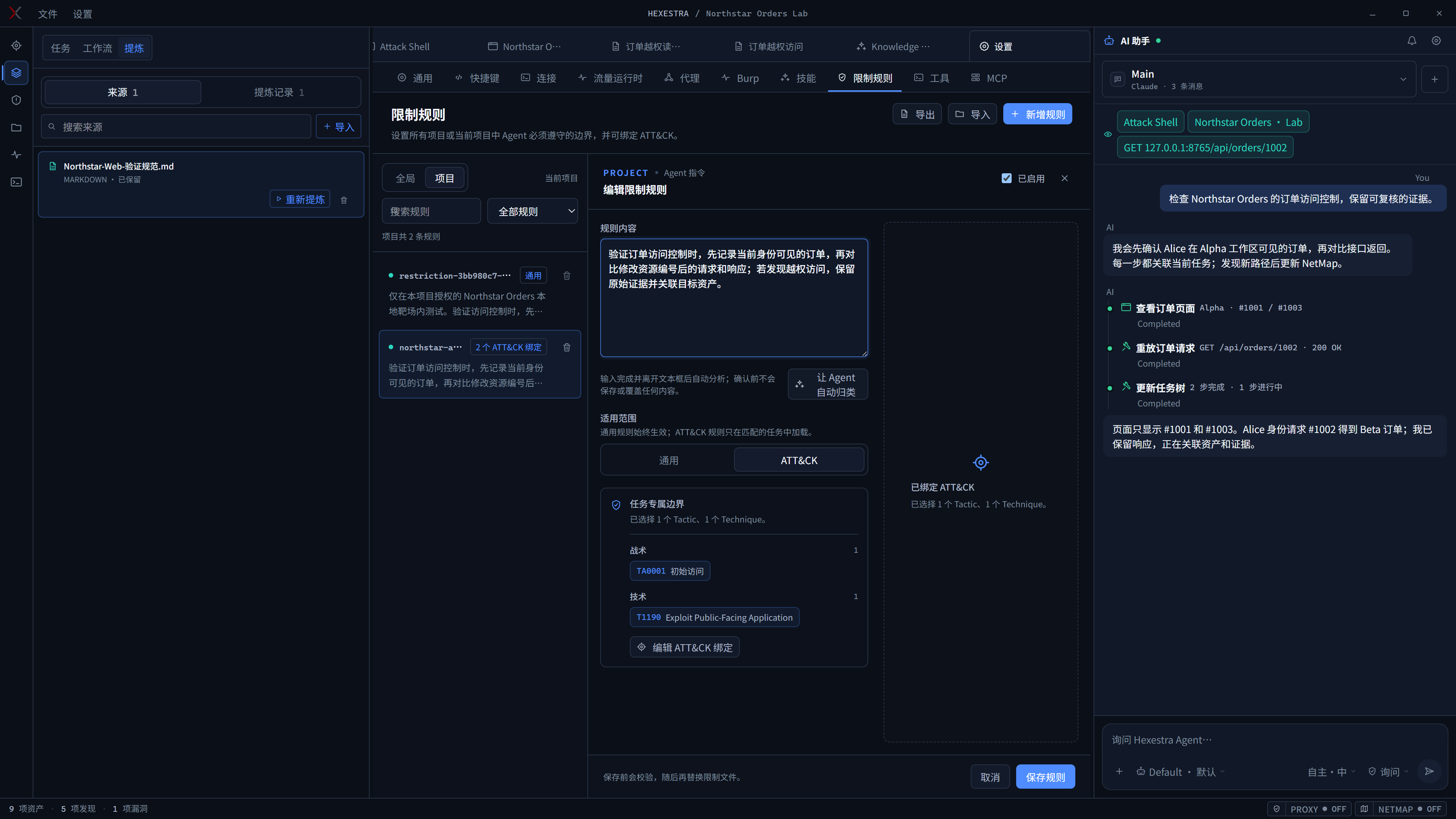This screenshot has height=819, width=1456.
Task: Delete the northstar-a rule
Action: pos(567,347)
